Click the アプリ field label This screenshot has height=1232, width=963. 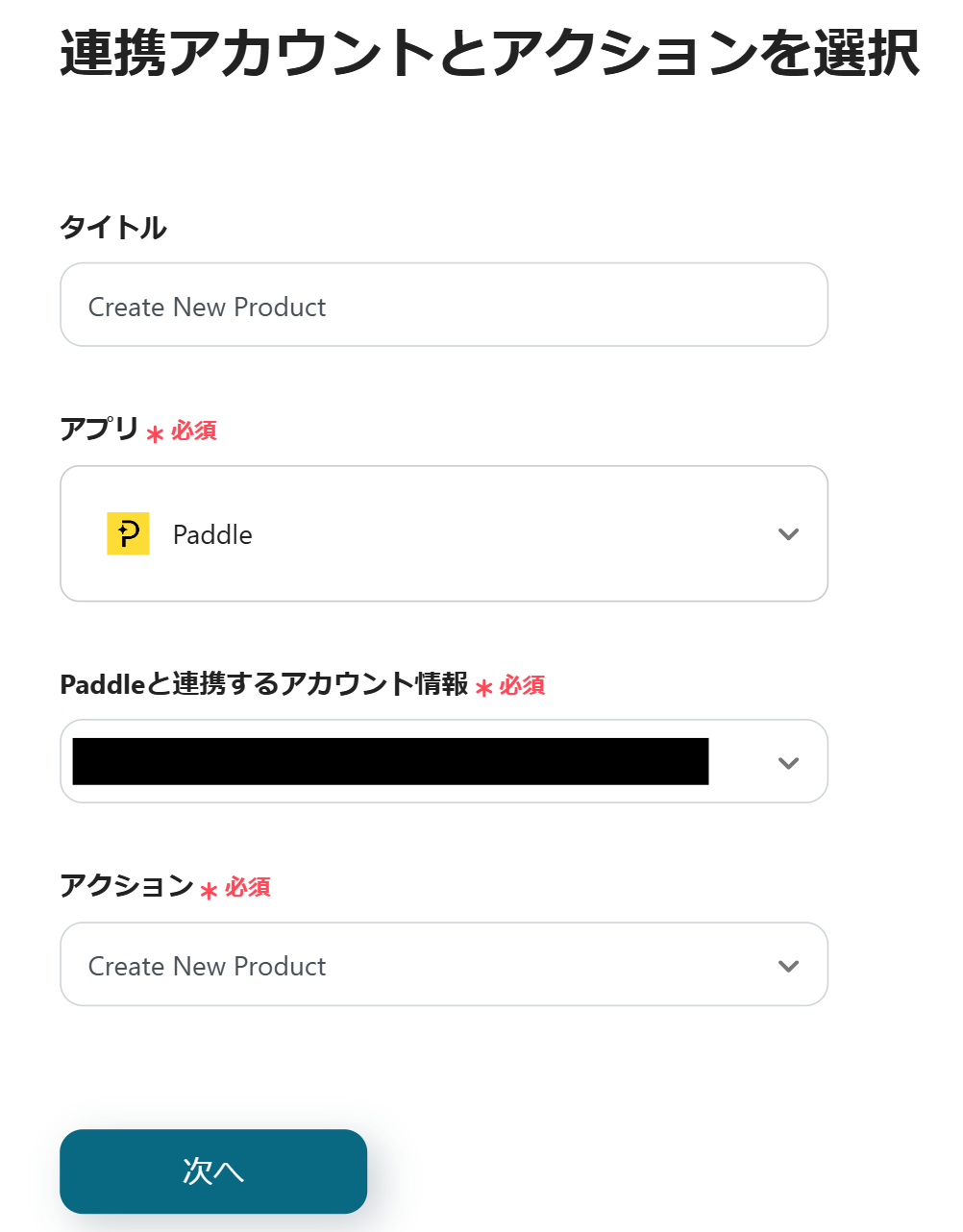99,429
